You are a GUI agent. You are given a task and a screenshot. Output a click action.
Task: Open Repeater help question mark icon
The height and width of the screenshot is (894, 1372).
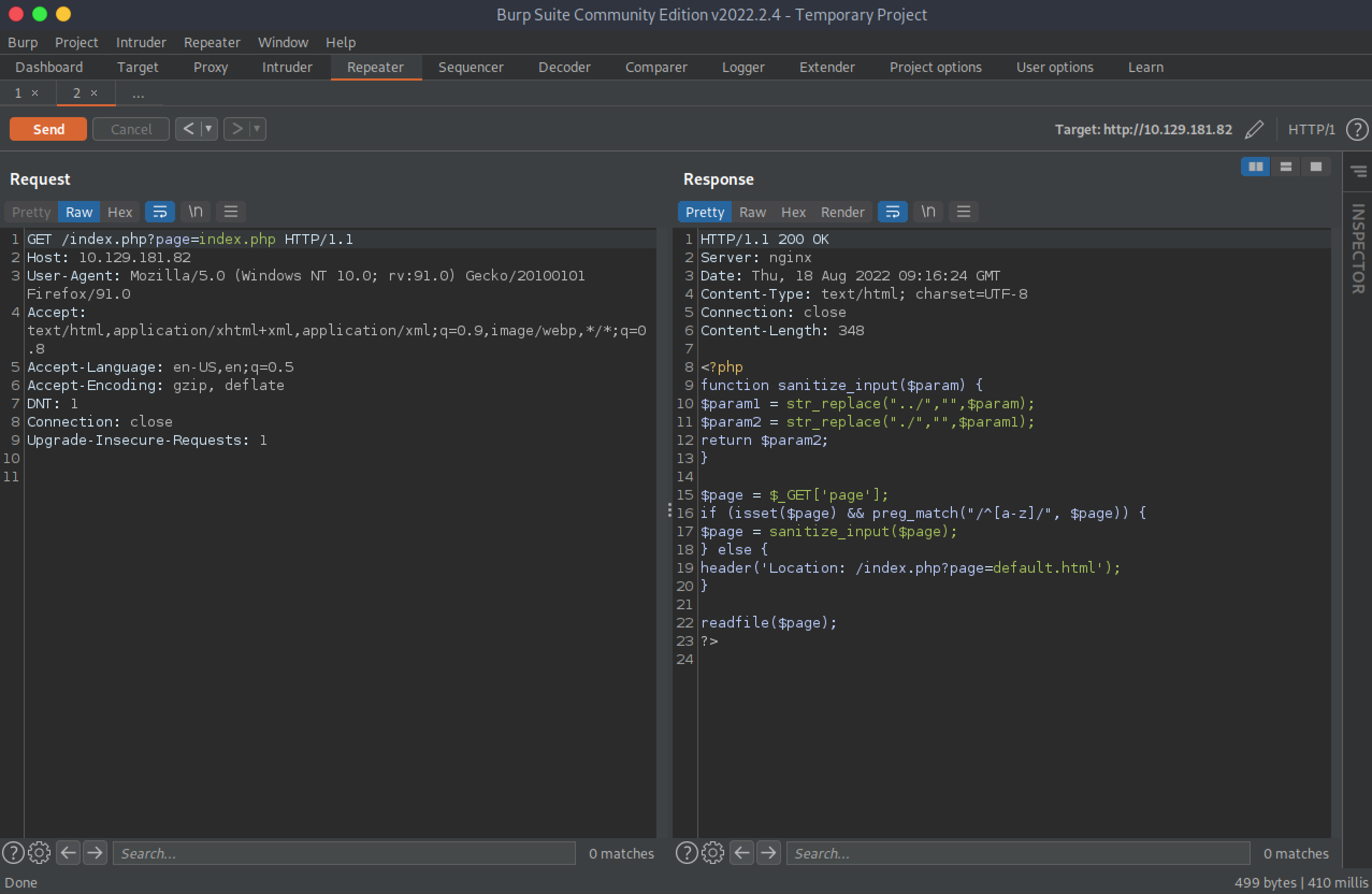[x=1357, y=129]
